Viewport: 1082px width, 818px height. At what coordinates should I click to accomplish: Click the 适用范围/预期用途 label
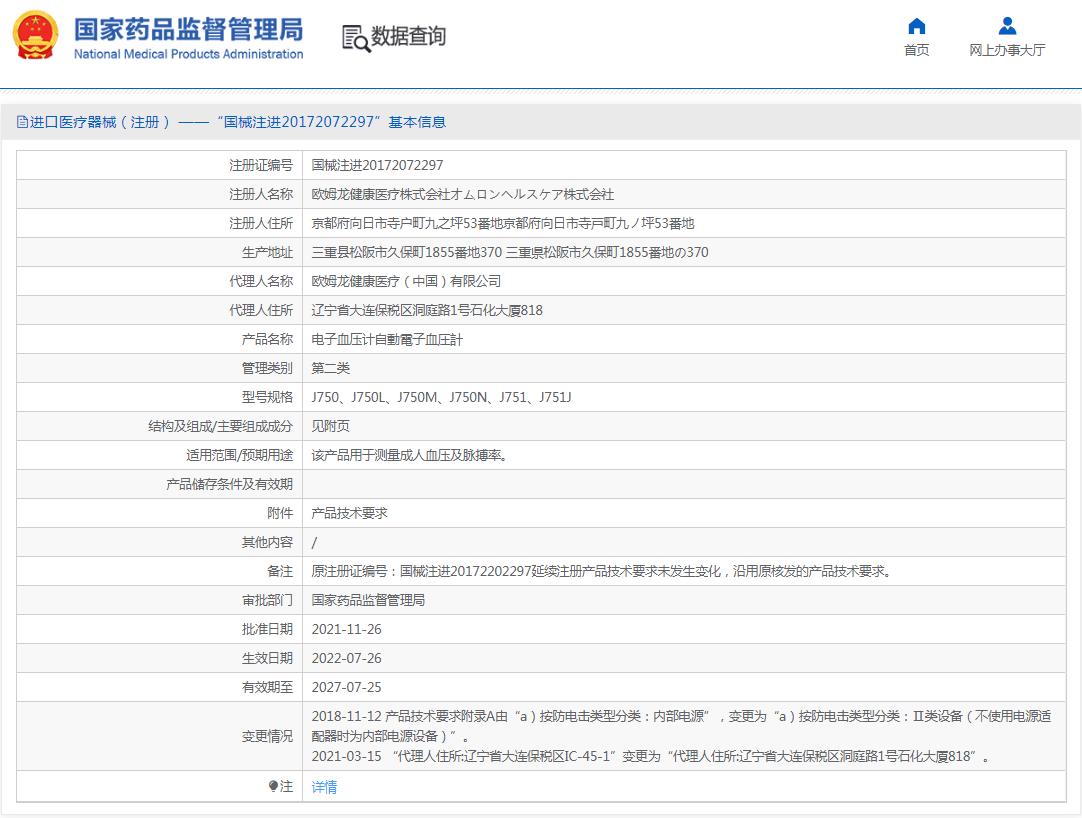point(239,455)
